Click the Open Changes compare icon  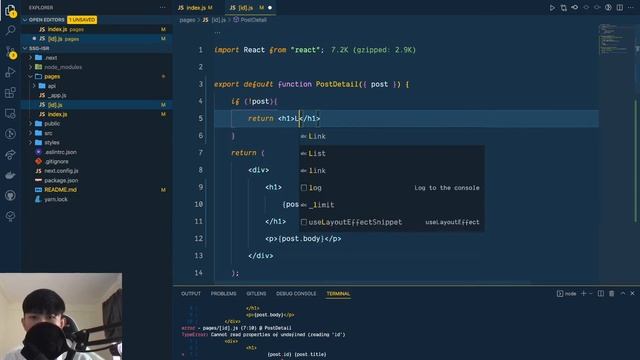pos(563,7)
